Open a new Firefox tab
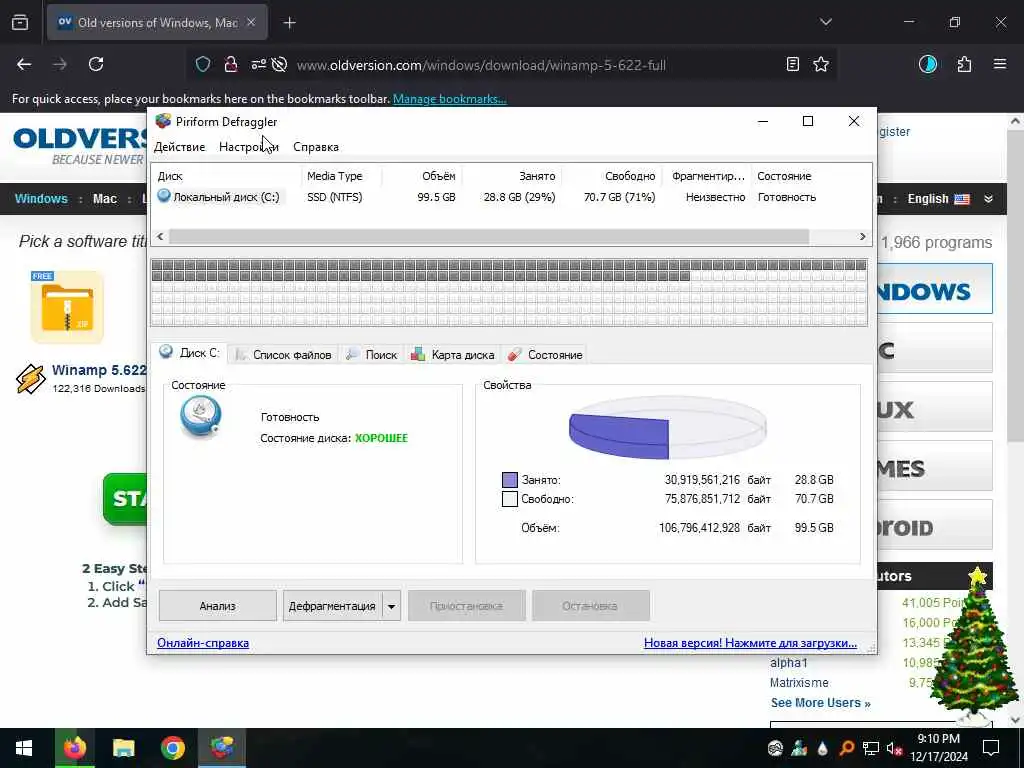 pos(289,23)
